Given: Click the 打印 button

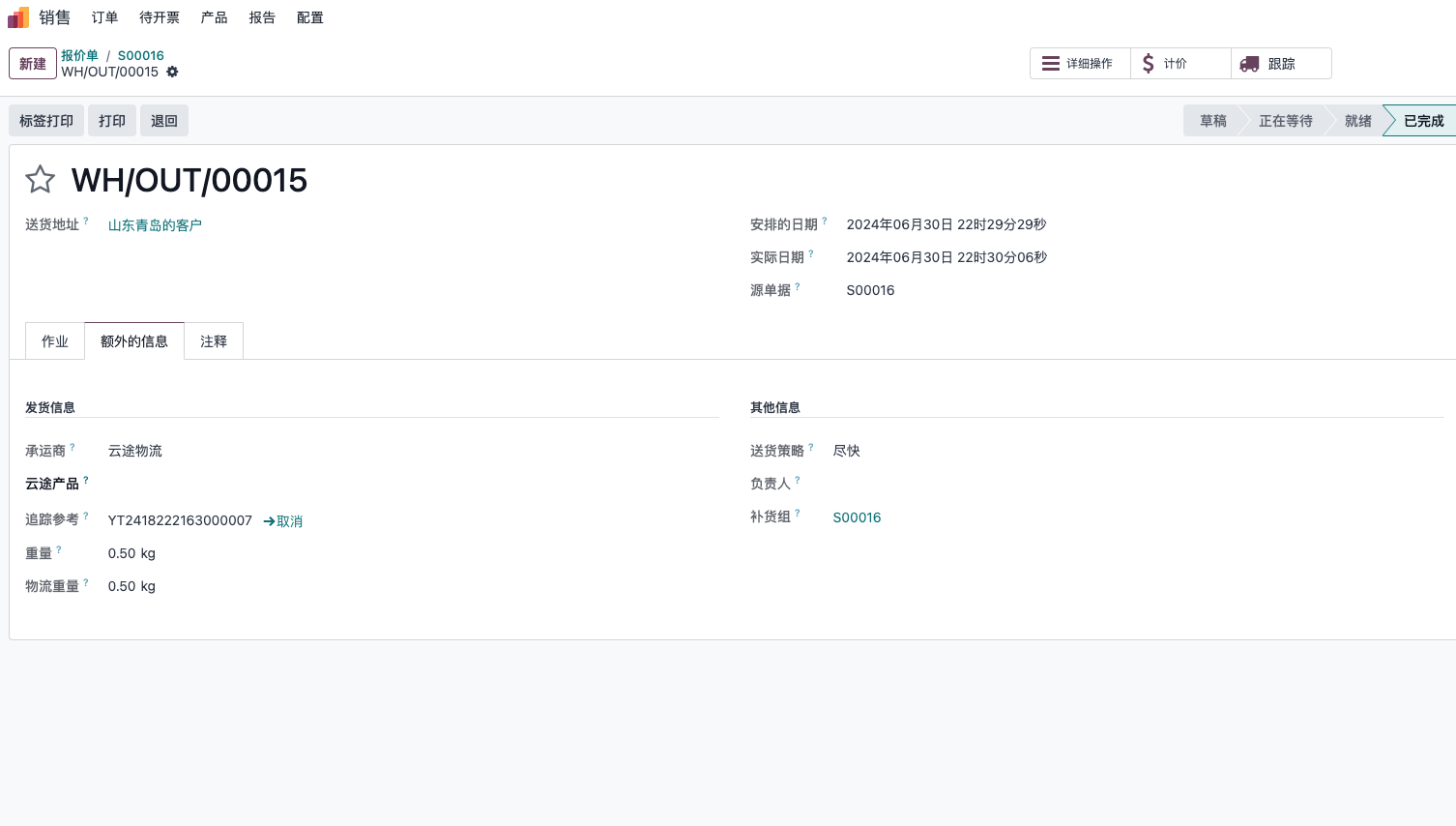Looking at the screenshot, I should coord(112,121).
